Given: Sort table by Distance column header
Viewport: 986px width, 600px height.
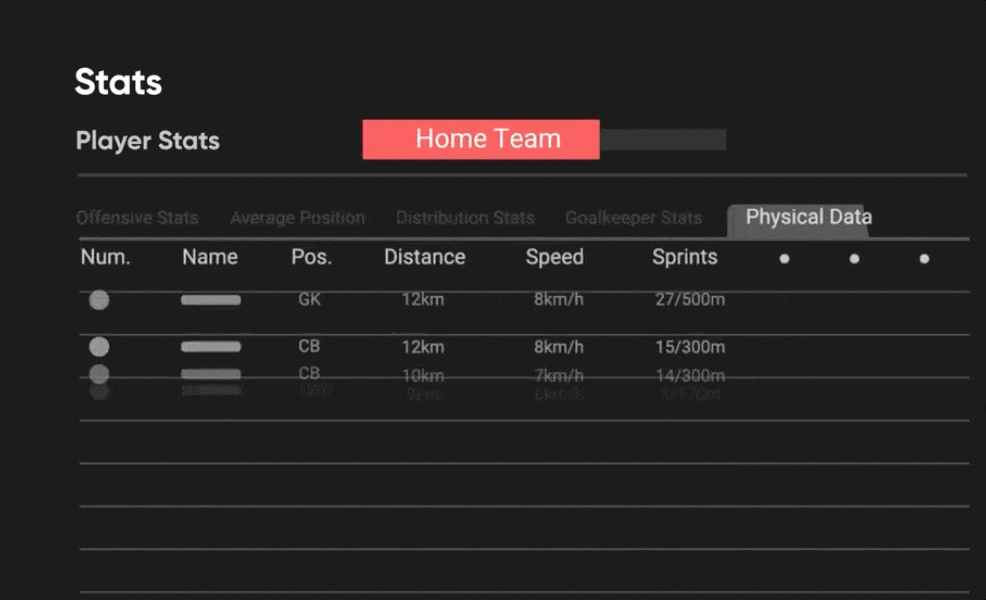Looking at the screenshot, I should pyautogui.click(x=424, y=257).
